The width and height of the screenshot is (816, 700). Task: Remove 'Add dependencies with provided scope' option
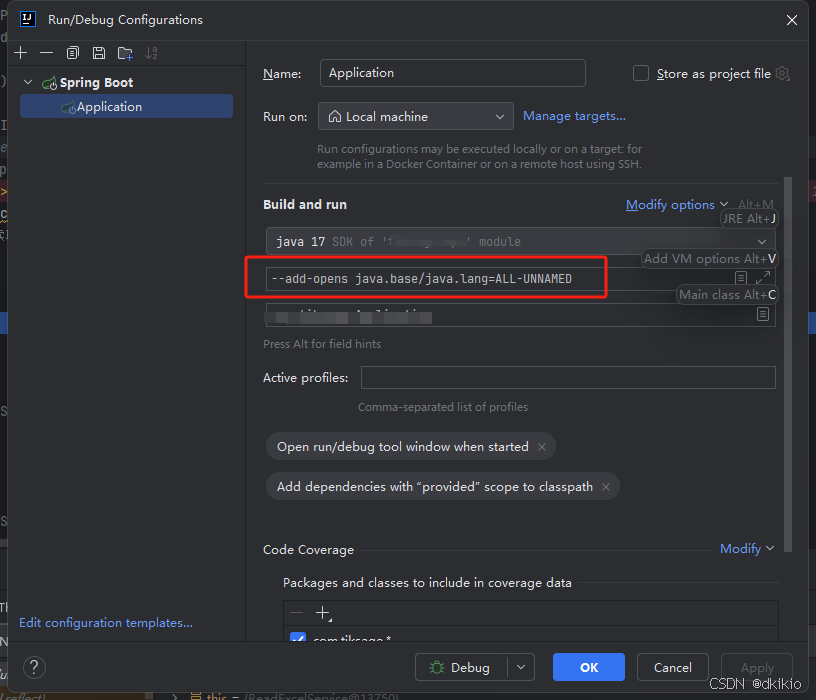click(x=606, y=487)
